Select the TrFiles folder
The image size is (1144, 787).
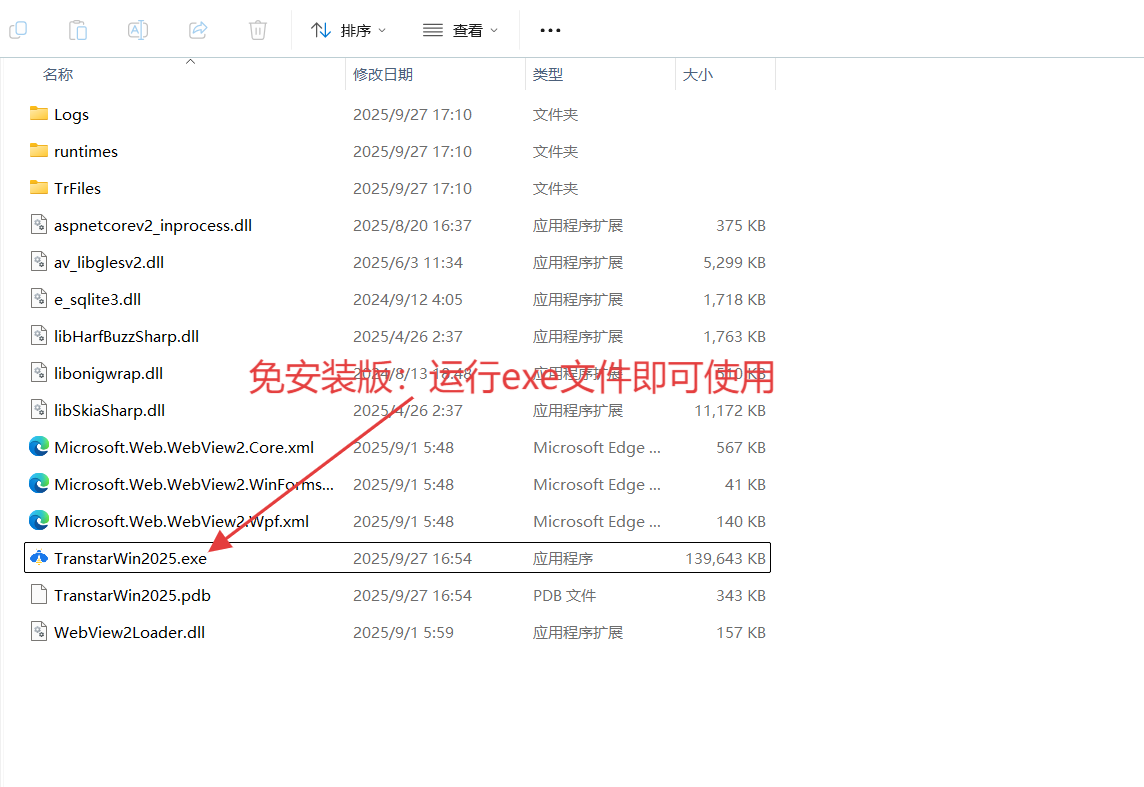coord(77,188)
